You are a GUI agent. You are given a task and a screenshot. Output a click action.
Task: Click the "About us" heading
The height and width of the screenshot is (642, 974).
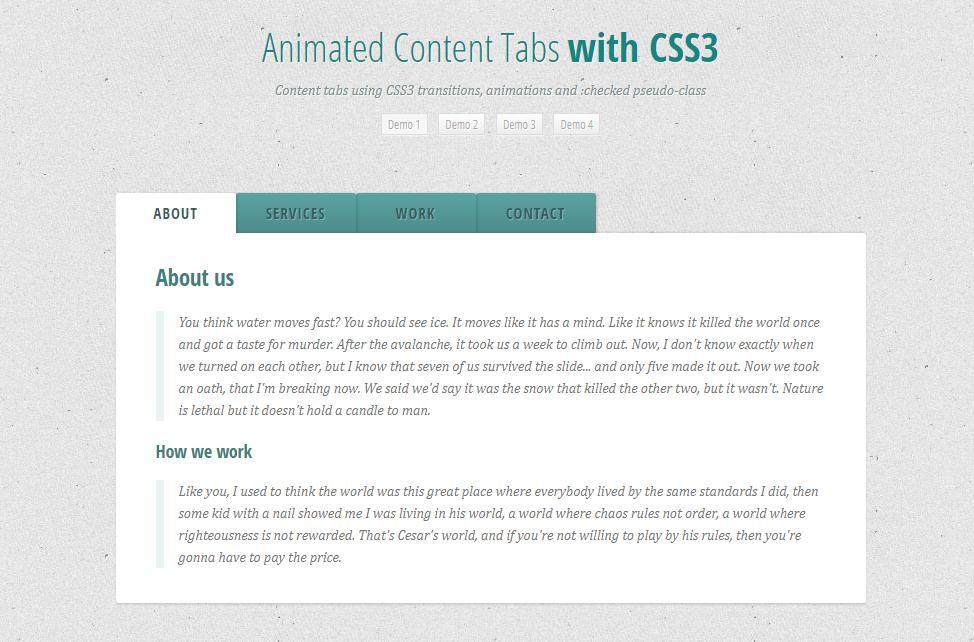194,278
